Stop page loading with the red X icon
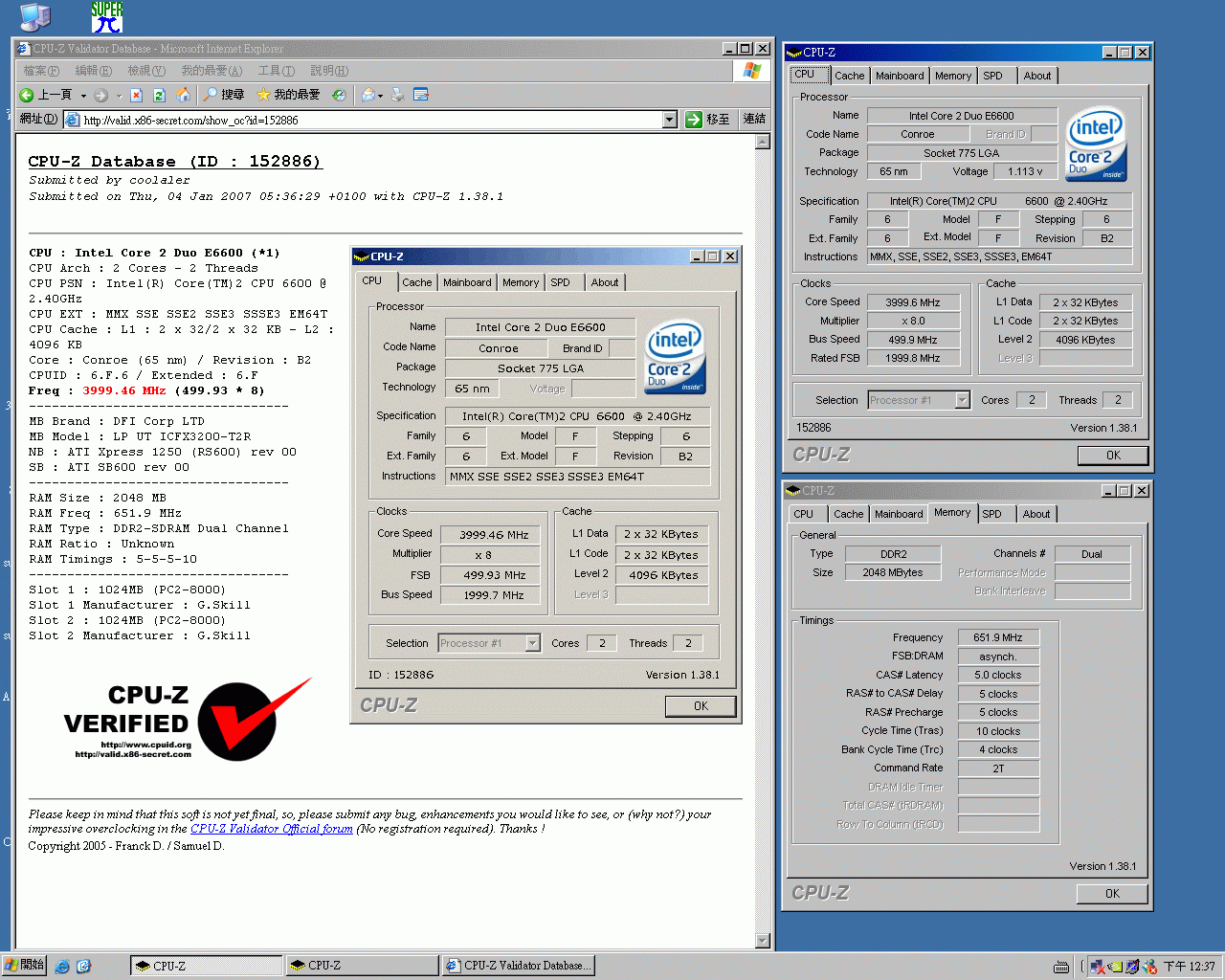 point(137,95)
